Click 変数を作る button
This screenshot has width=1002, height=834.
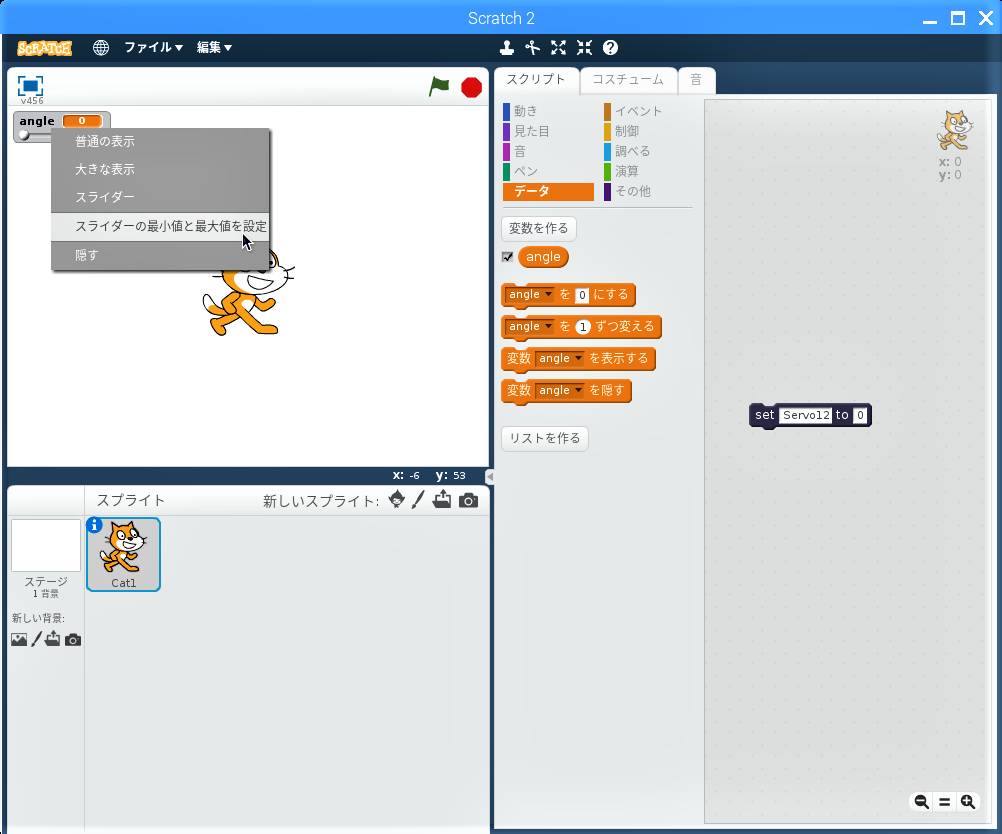point(539,228)
